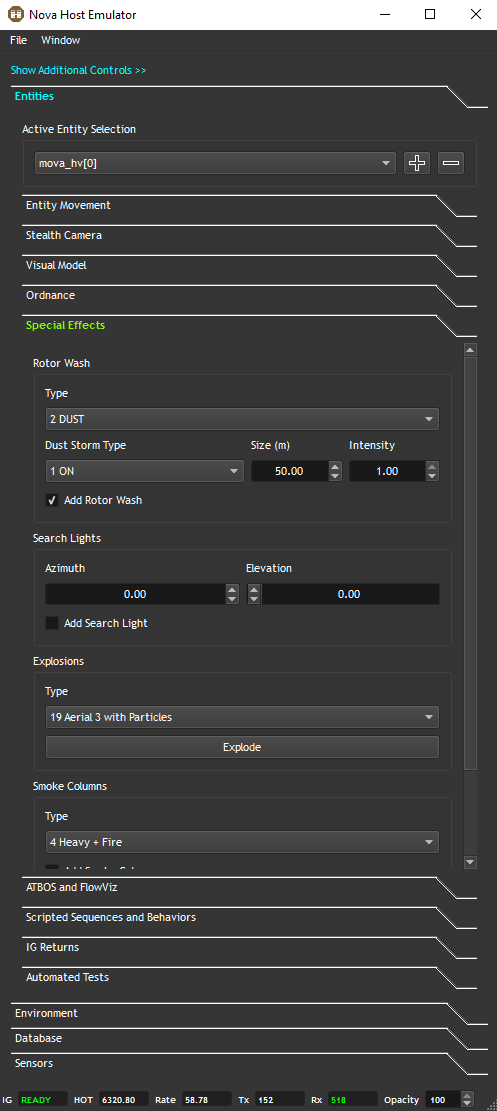Click the Special Effects panel scrollbar down arrow
497x1111 pixels.
[x=470, y=862]
